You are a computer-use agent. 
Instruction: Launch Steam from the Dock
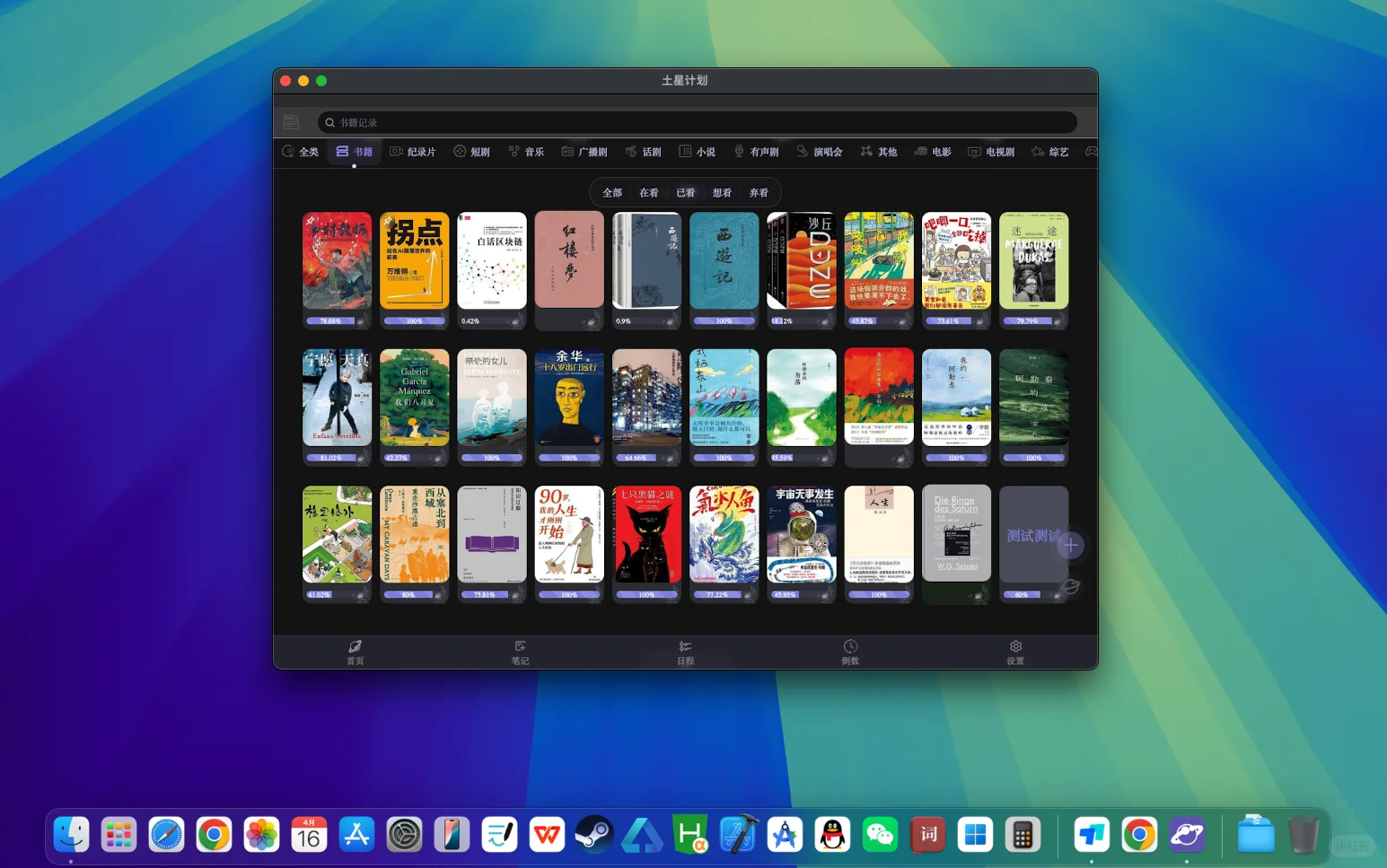pyautogui.click(x=594, y=835)
